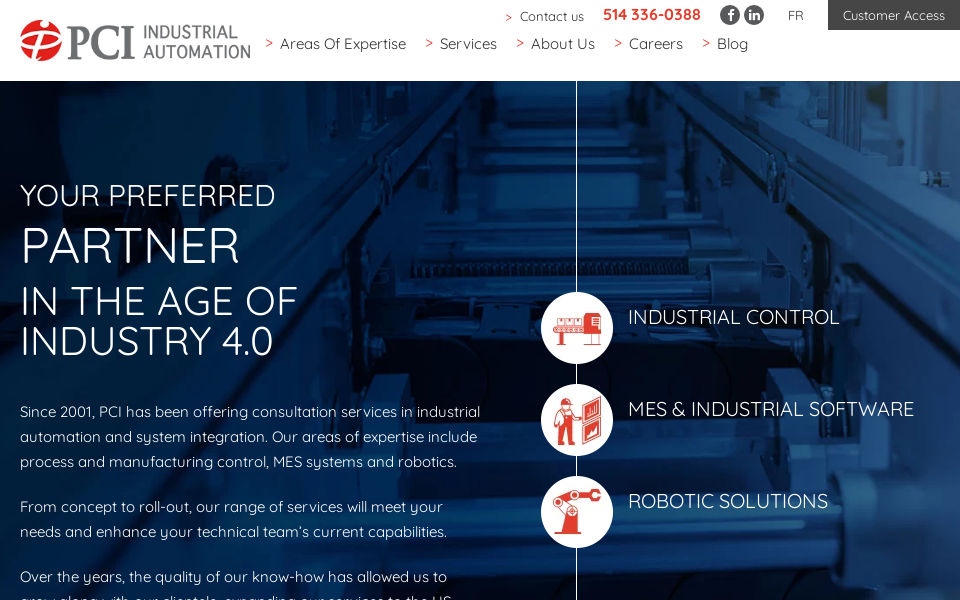Go to the Blog page

click(732, 44)
